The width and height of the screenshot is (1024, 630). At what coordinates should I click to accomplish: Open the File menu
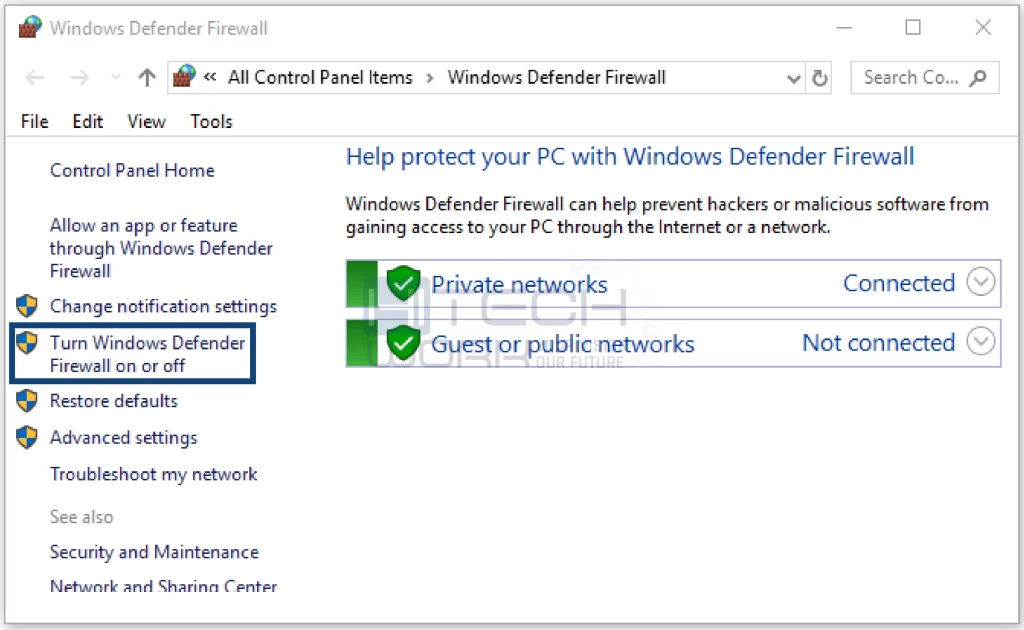(x=35, y=121)
